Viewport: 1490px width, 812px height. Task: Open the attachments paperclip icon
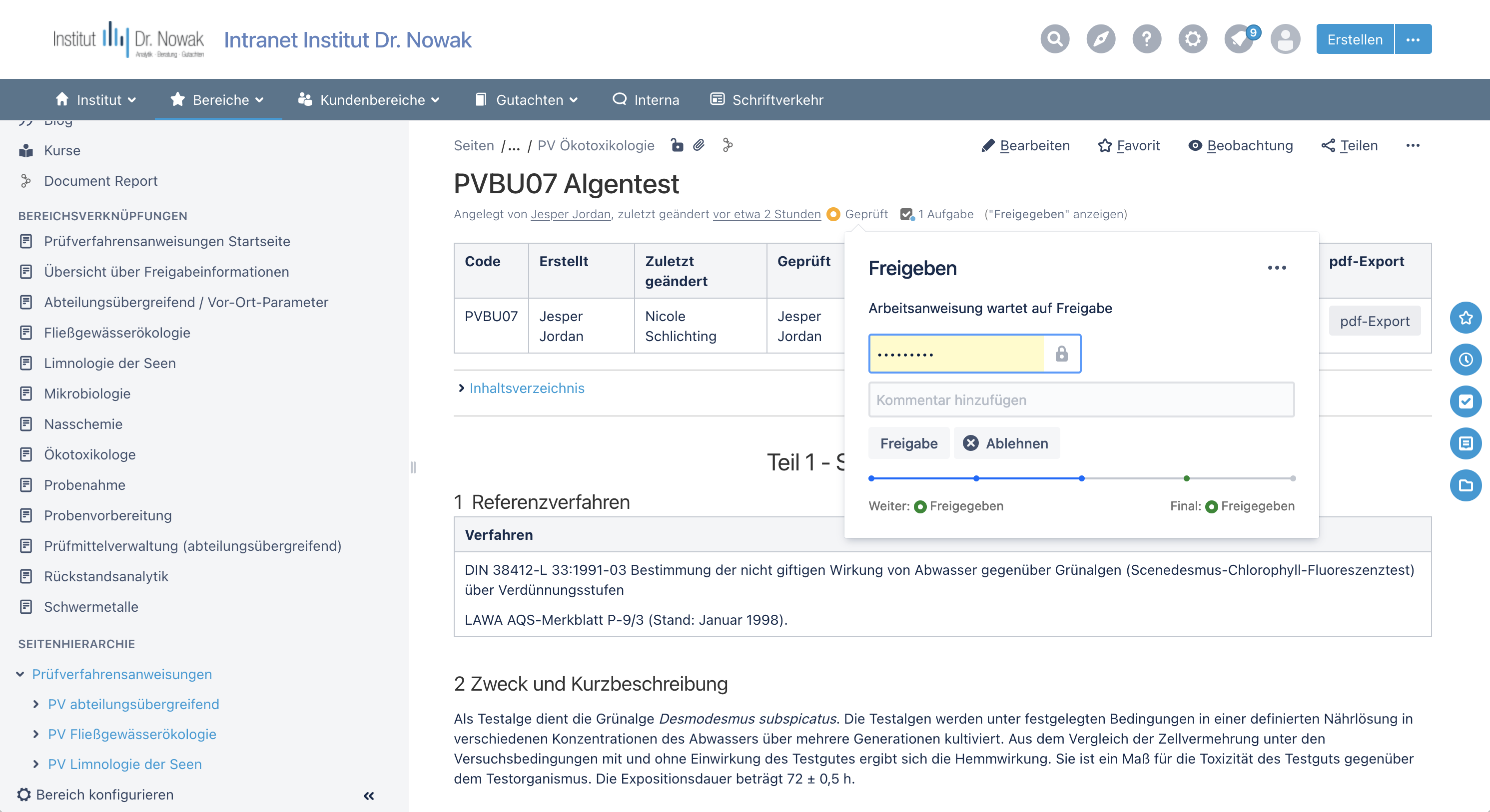699,145
